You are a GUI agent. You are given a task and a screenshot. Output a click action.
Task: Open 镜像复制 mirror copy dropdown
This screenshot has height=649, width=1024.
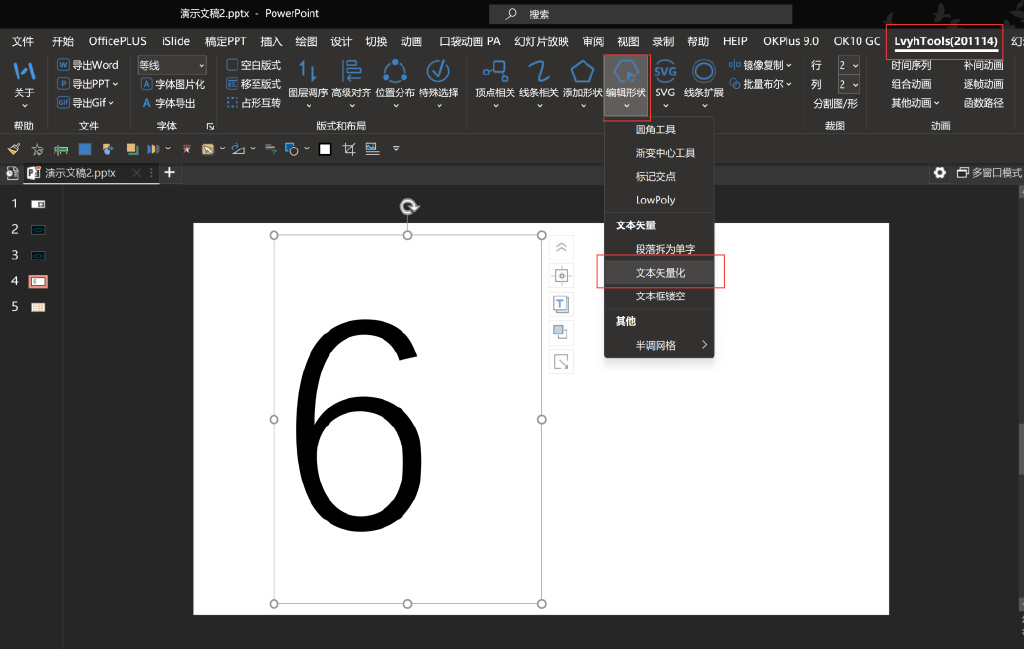[761, 65]
